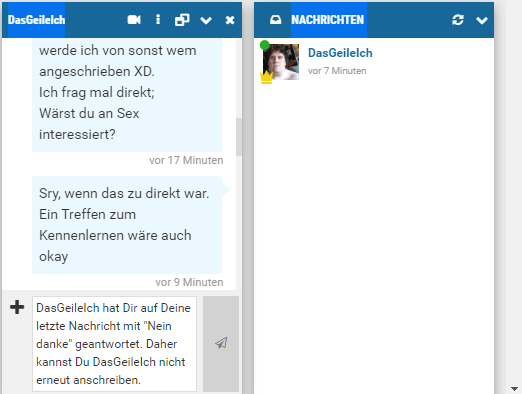The image size is (522, 394).
Task: Close the DasGeilelch chat
Action: 230,20
